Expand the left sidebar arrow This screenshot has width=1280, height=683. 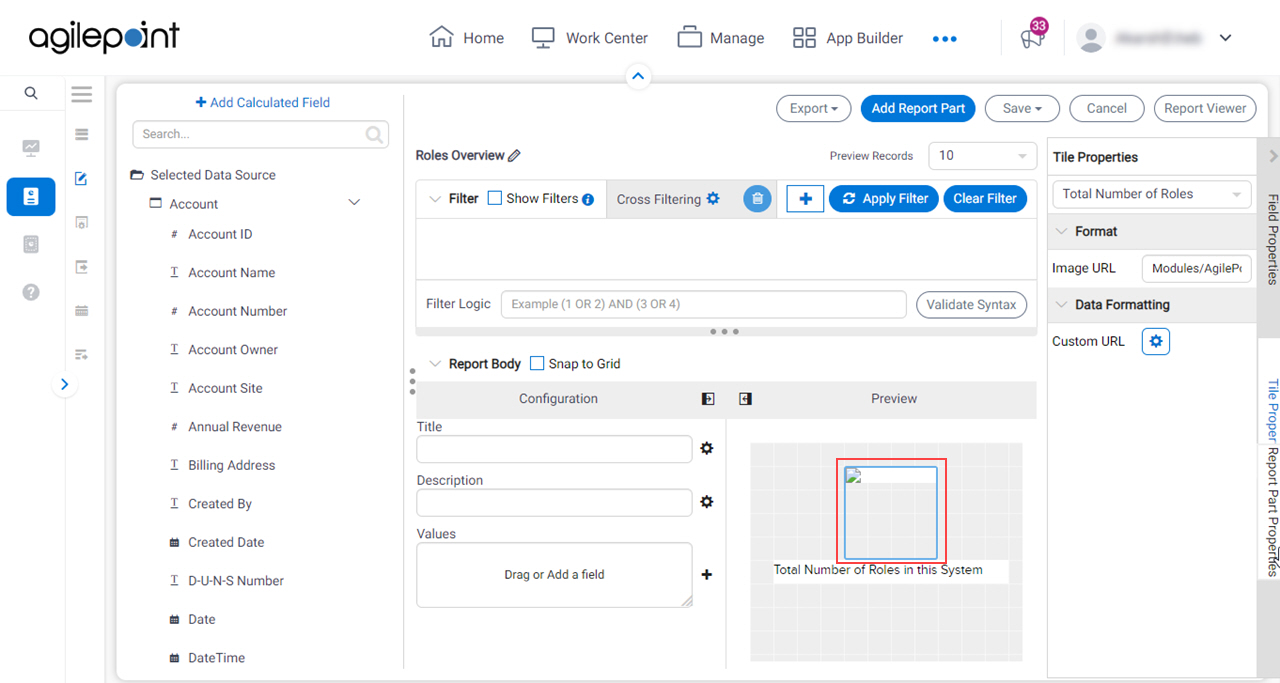[x=64, y=384]
